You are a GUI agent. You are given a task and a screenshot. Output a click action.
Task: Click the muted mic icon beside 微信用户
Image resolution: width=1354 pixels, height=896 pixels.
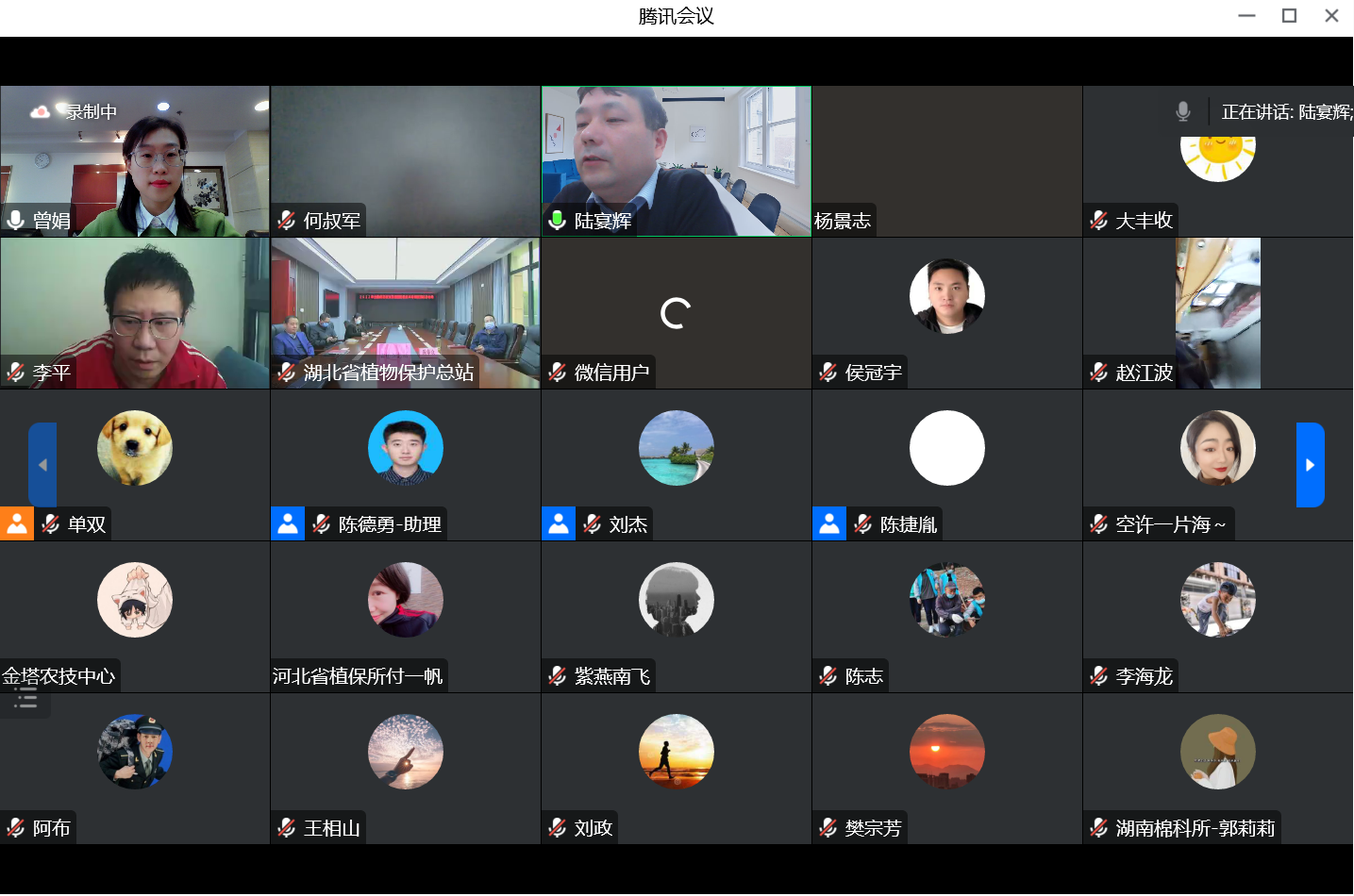point(558,373)
